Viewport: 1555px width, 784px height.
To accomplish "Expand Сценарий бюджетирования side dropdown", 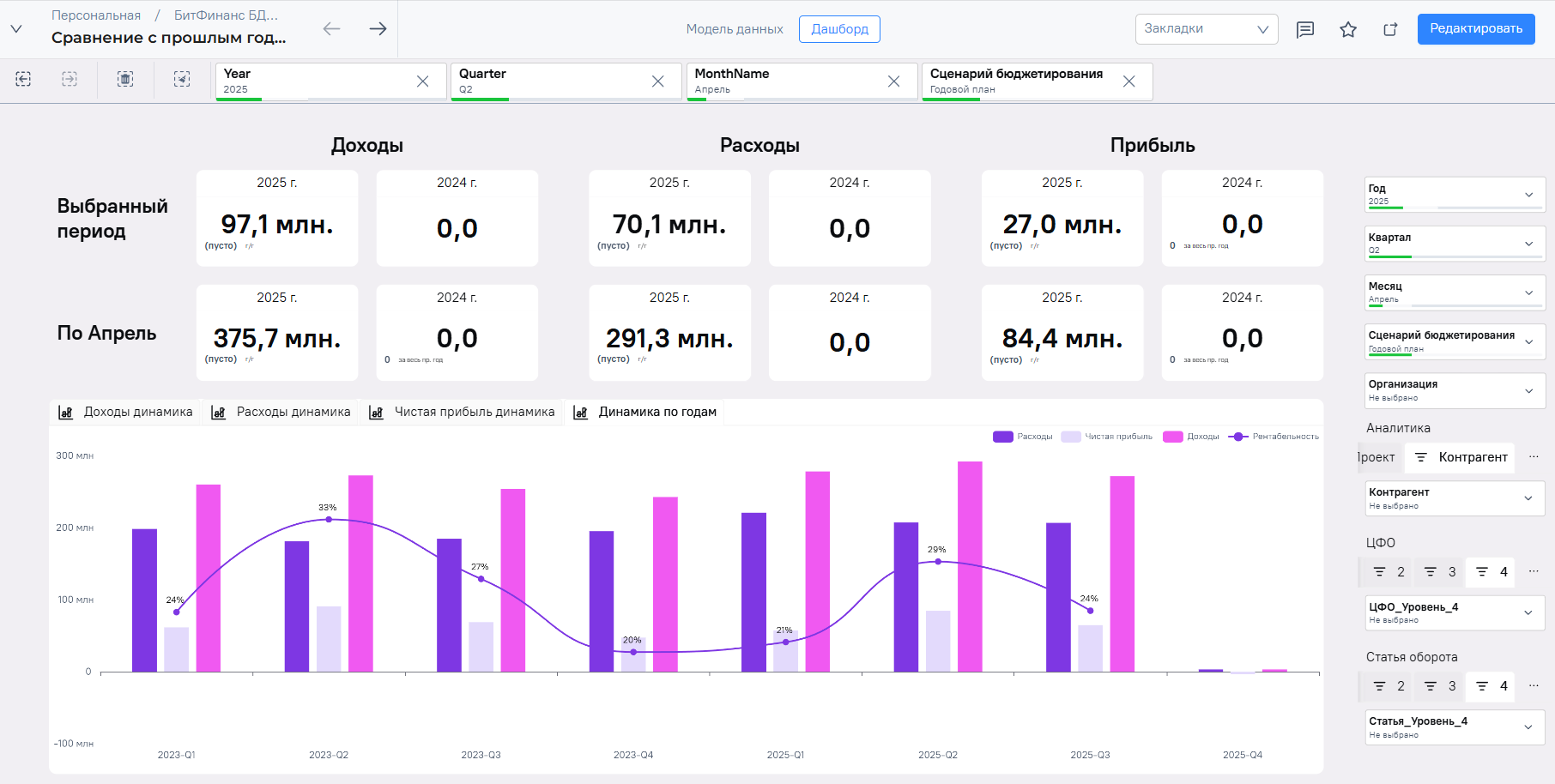I will point(1455,341).
